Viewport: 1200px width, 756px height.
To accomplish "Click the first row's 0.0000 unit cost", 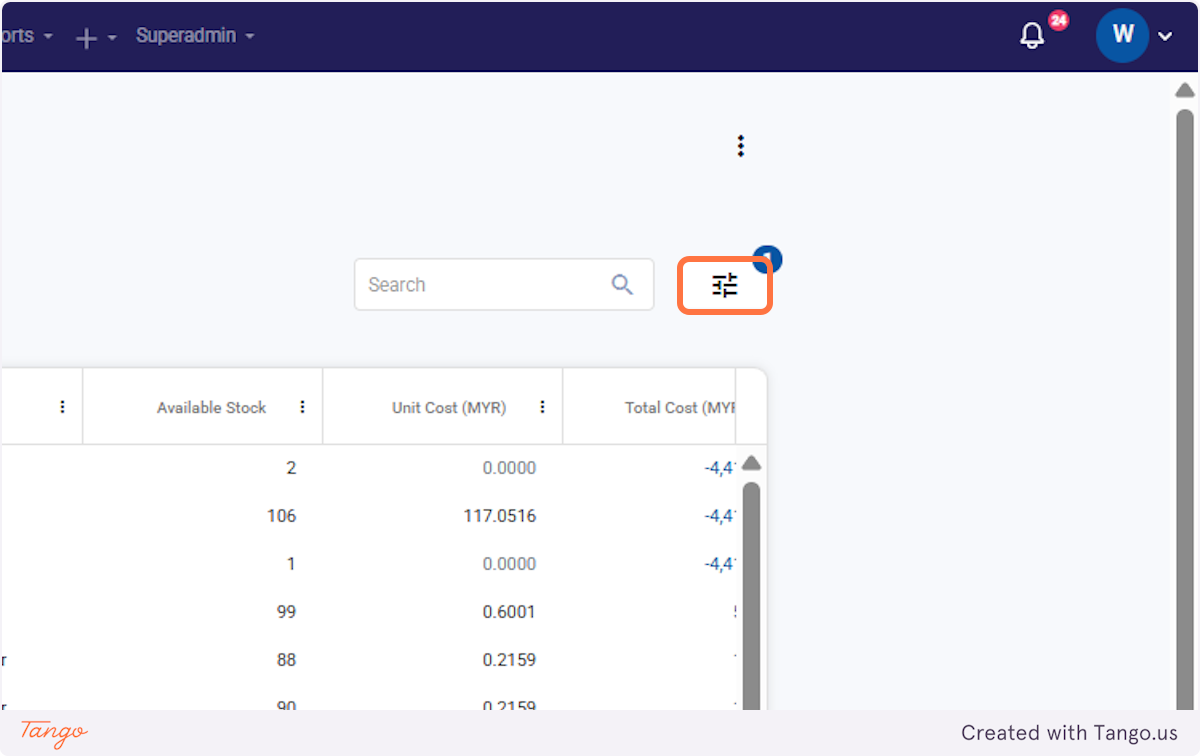I will (x=507, y=468).
